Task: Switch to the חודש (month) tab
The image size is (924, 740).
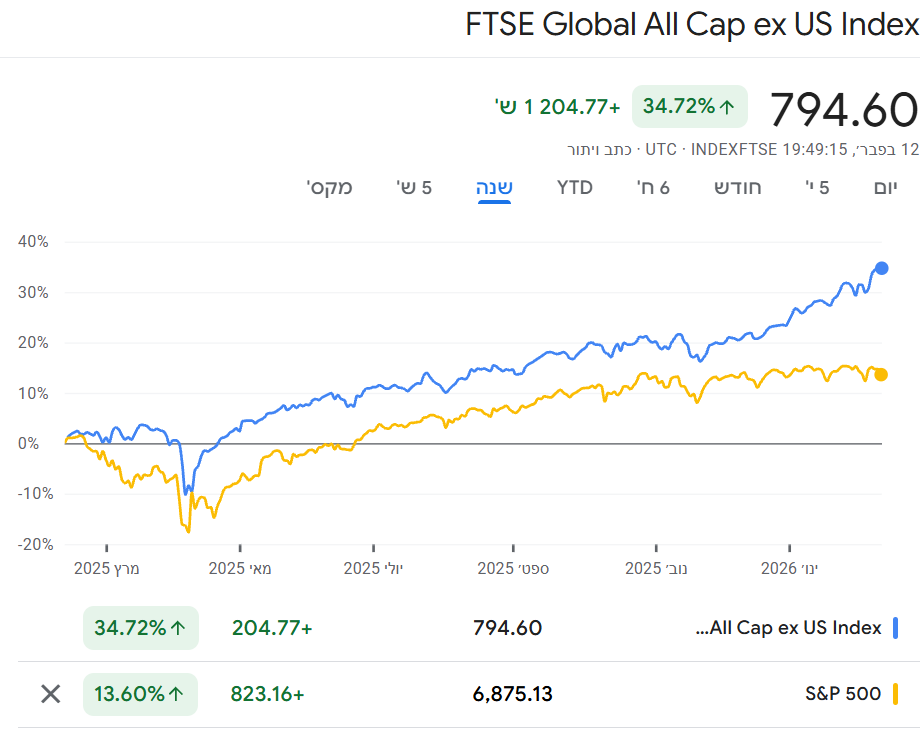Action: (x=738, y=187)
